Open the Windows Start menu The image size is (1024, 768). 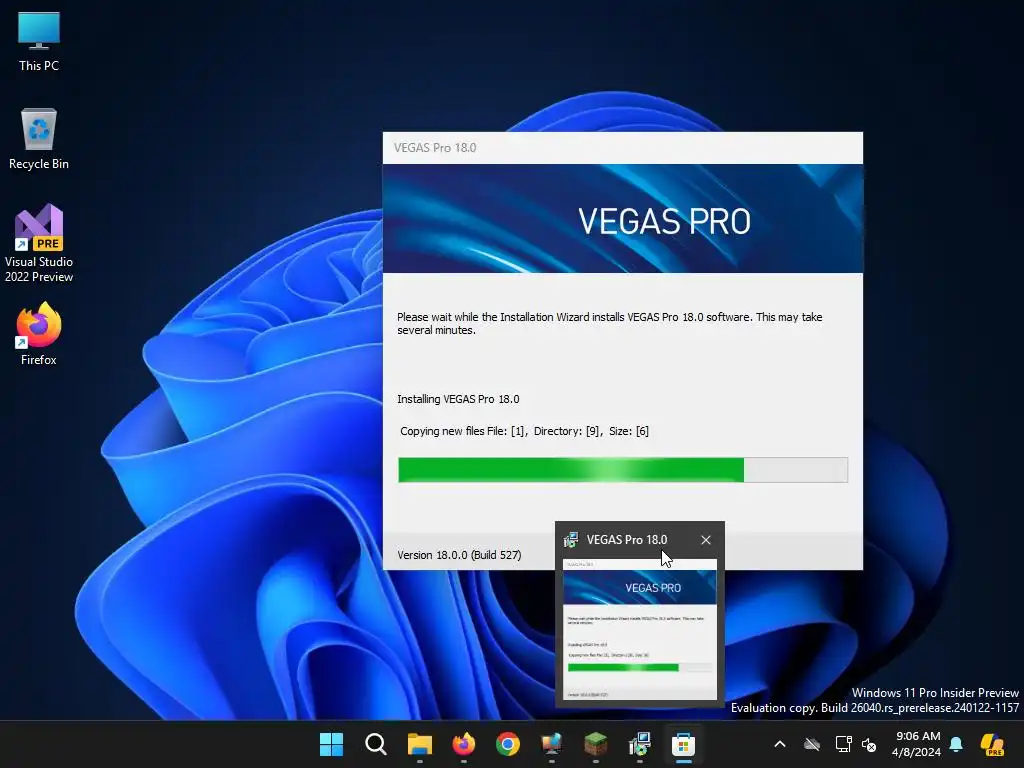[x=331, y=744]
